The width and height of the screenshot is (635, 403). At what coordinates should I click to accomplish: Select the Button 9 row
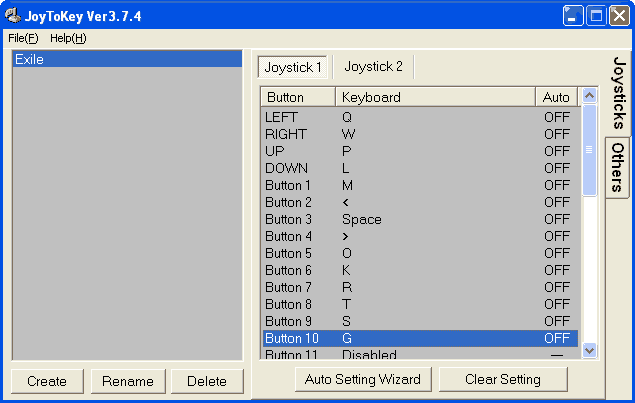[x=420, y=321]
